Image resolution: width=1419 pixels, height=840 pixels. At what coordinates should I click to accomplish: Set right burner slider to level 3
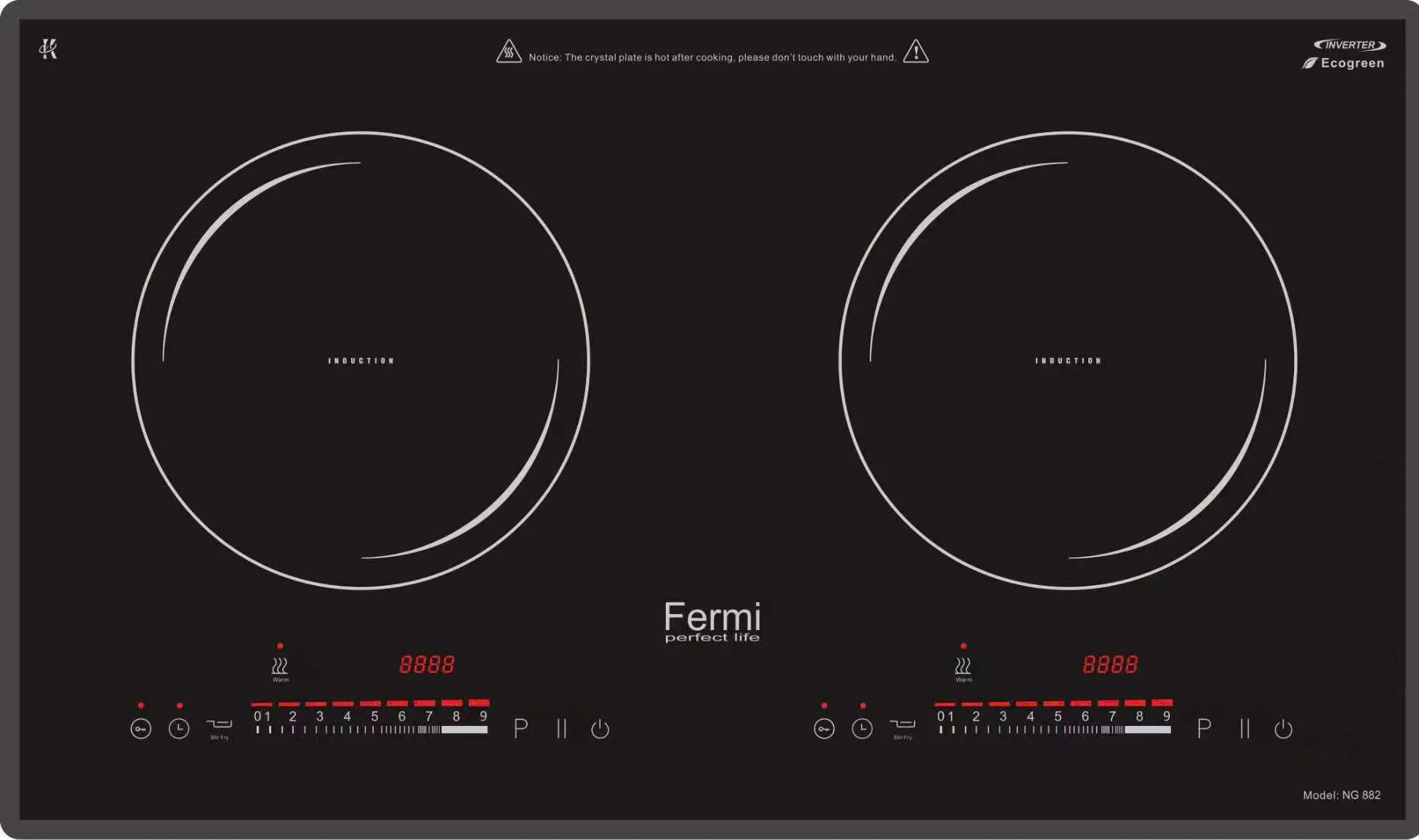(1003, 716)
